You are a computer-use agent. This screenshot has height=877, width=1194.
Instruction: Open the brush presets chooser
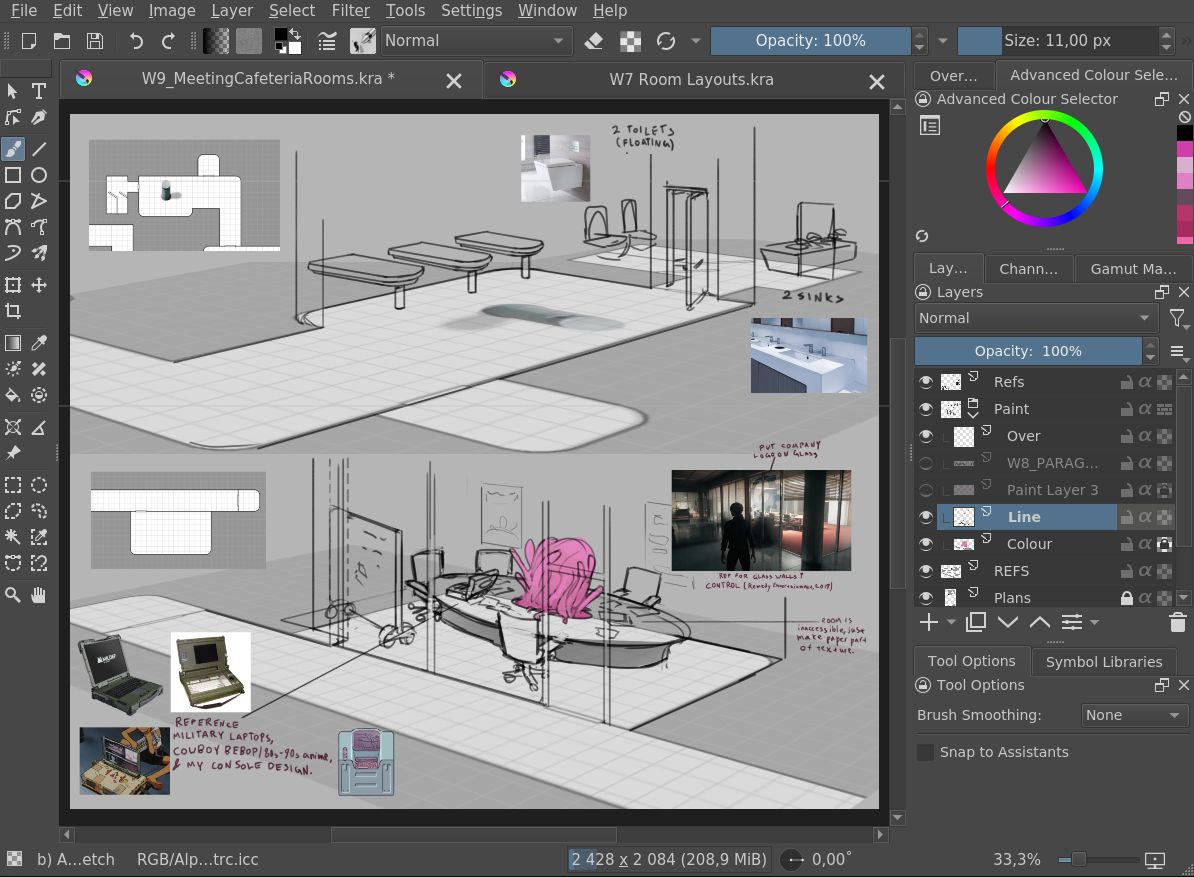point(362,40)
